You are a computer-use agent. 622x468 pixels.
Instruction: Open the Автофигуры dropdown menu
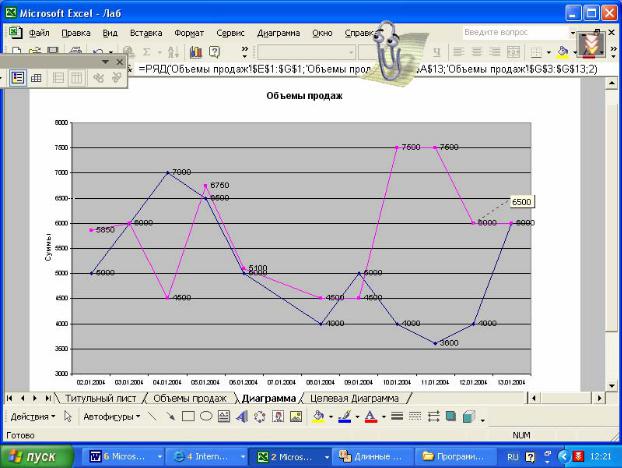pyautogui.click(x=111, y=416)
